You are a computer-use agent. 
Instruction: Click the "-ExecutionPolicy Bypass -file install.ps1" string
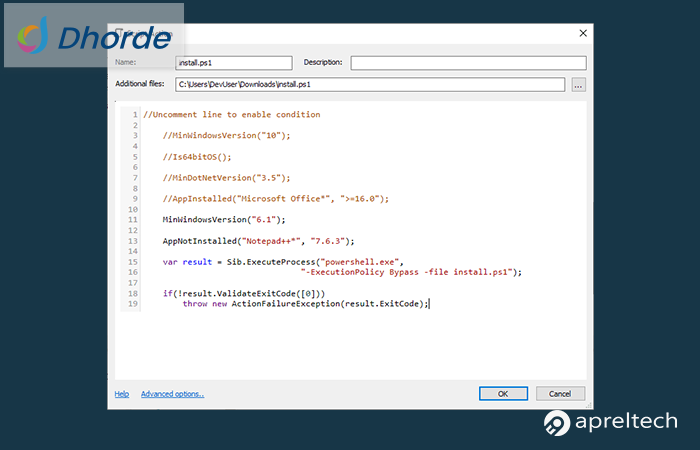[x=407, y=272]
